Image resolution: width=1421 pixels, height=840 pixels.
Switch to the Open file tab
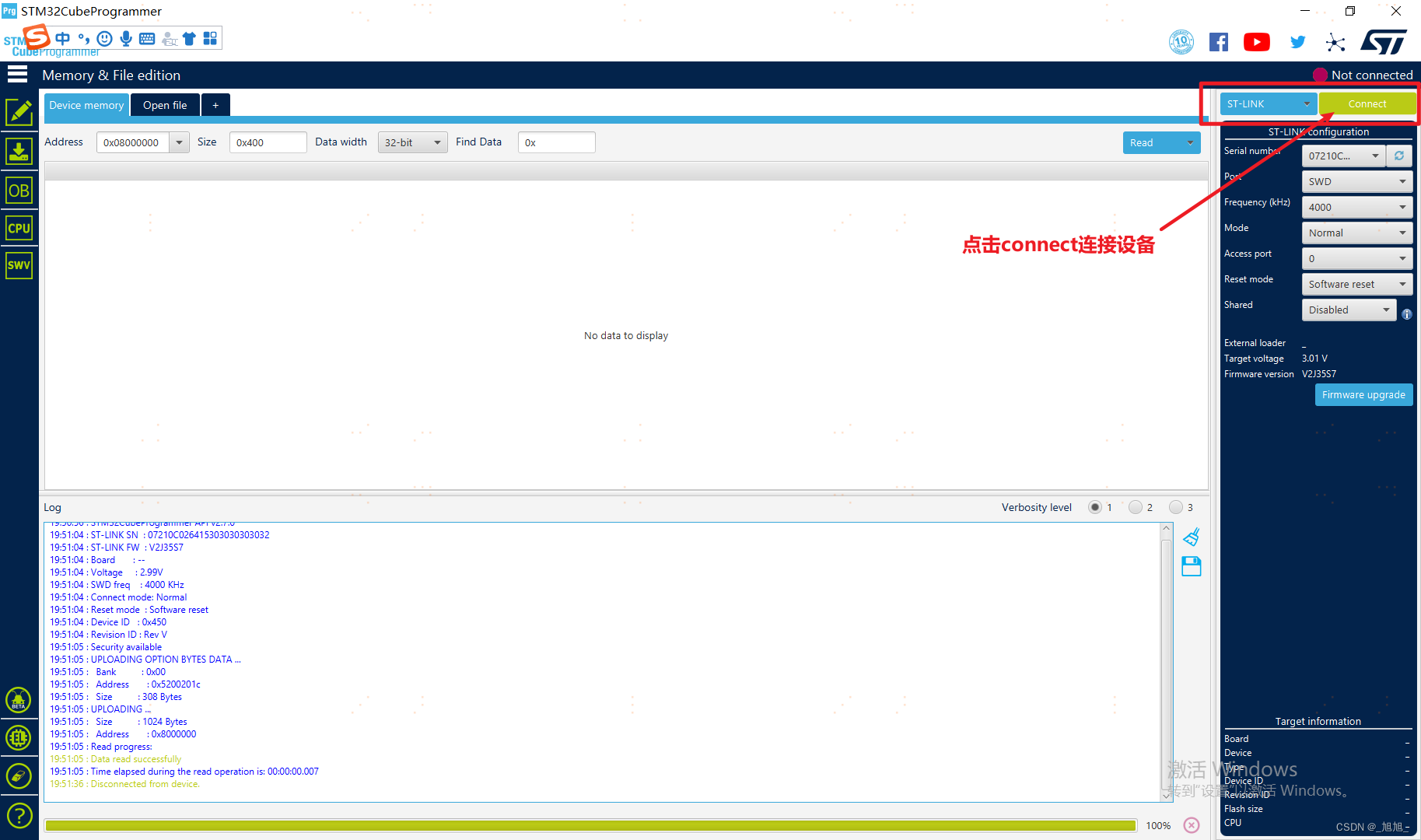(x=165, y=105)
